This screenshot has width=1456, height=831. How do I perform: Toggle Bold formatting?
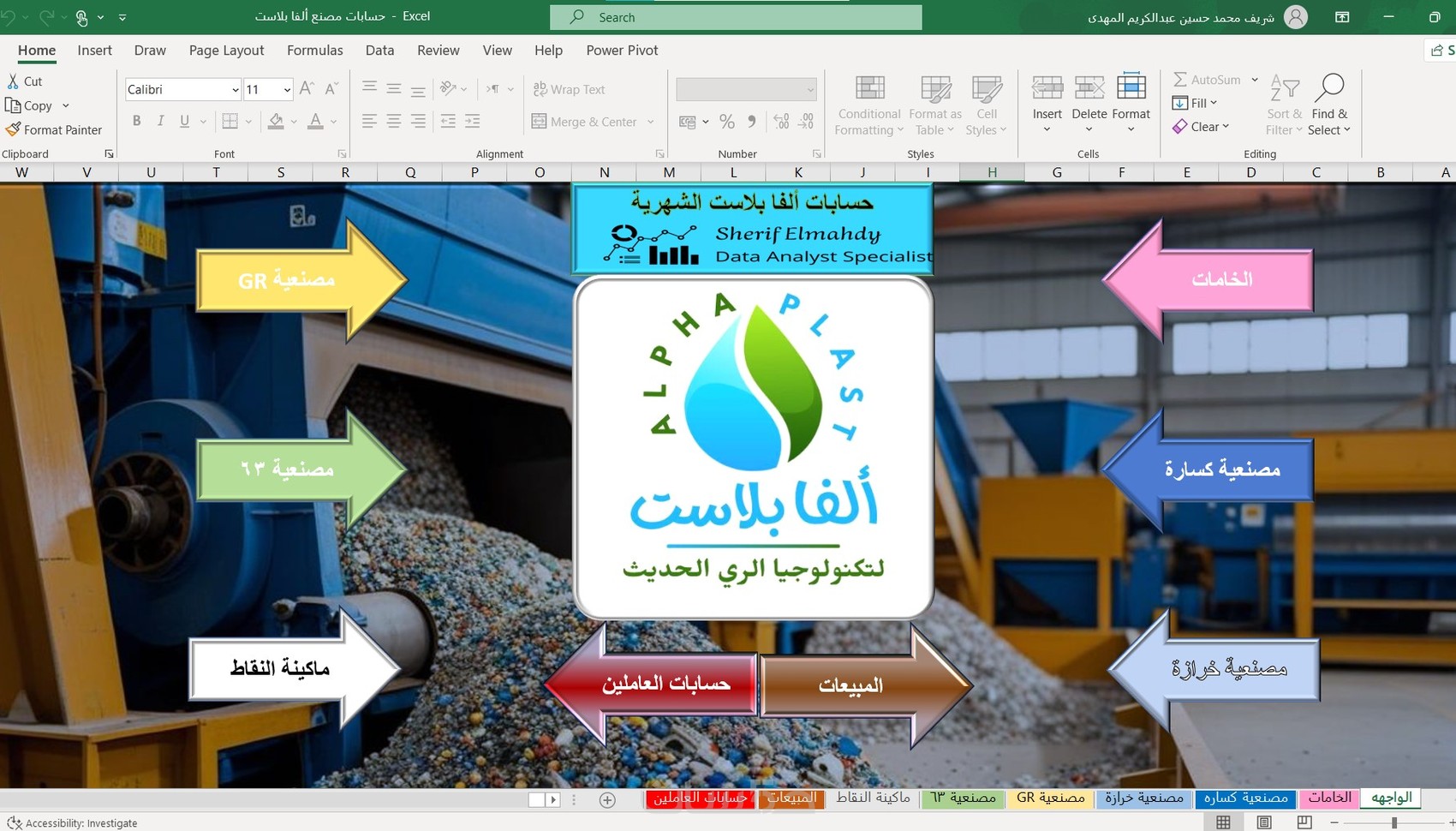(x=136, y=122)
